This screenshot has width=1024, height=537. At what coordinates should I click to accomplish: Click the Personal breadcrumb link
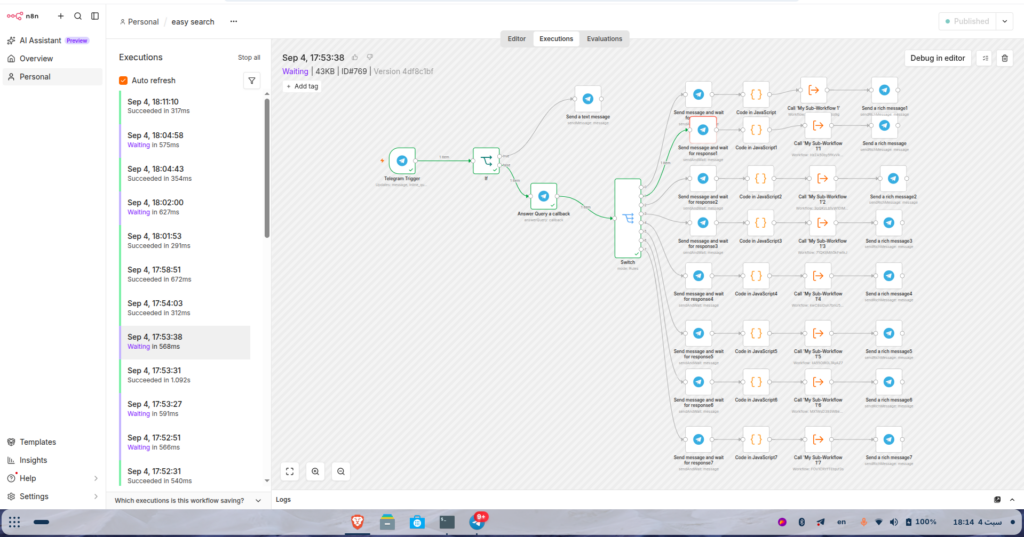tap(139, 22)
